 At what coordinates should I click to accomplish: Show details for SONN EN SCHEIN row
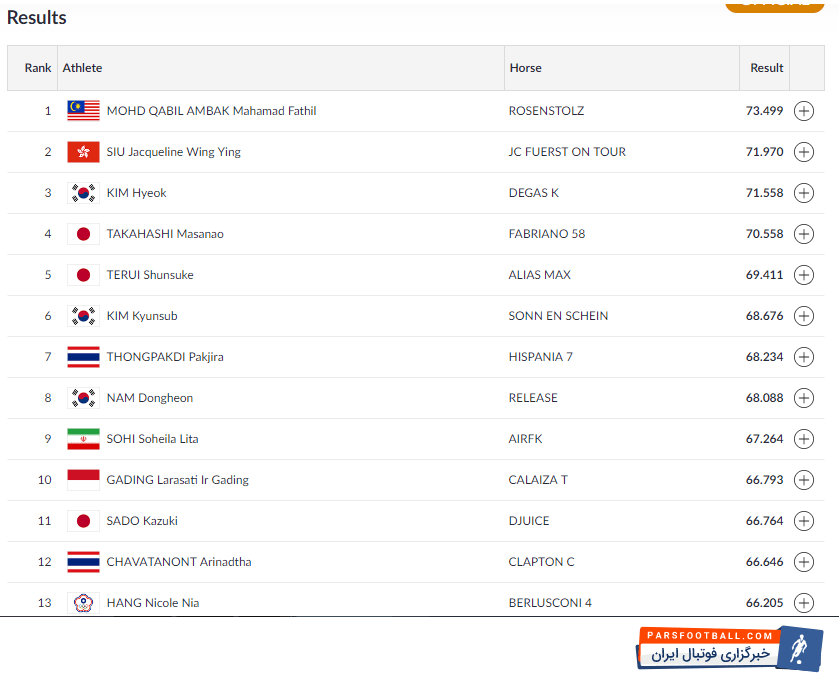click(x=803, y=316)
